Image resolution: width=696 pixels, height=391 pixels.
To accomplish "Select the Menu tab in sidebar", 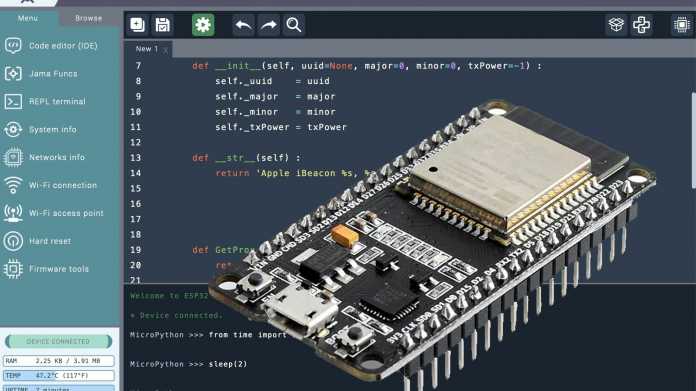I will click(x=28, y=18).
